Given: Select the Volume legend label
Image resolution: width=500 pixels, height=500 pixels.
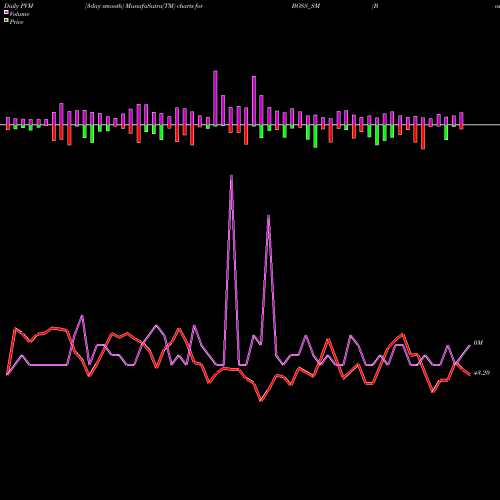Looking at the screenshot, I should click(x=19, y=14).
